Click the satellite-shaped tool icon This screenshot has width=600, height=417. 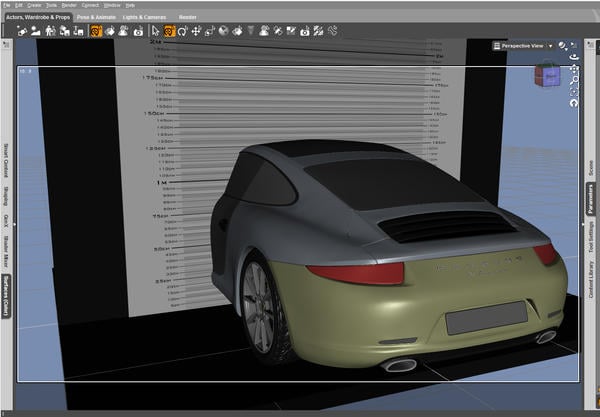pyautogui.click(x=278, y=31)
